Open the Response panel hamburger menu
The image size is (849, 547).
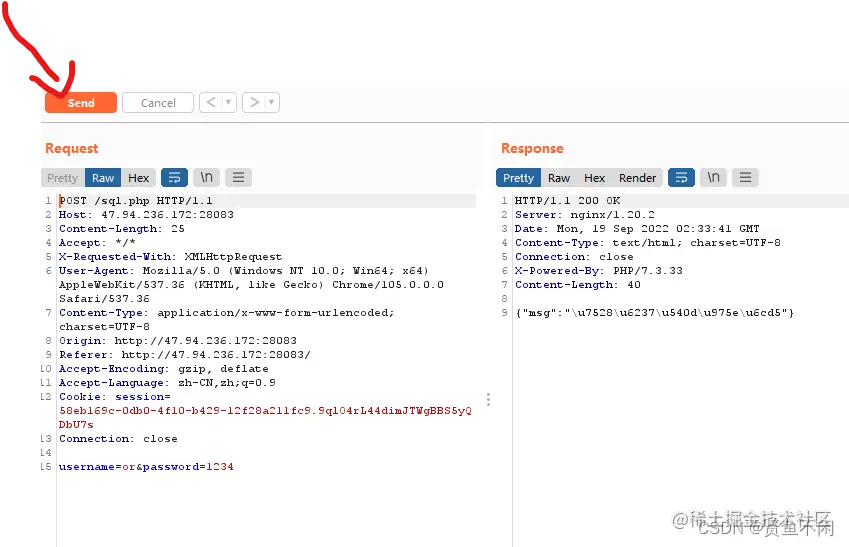pos(745,178)
